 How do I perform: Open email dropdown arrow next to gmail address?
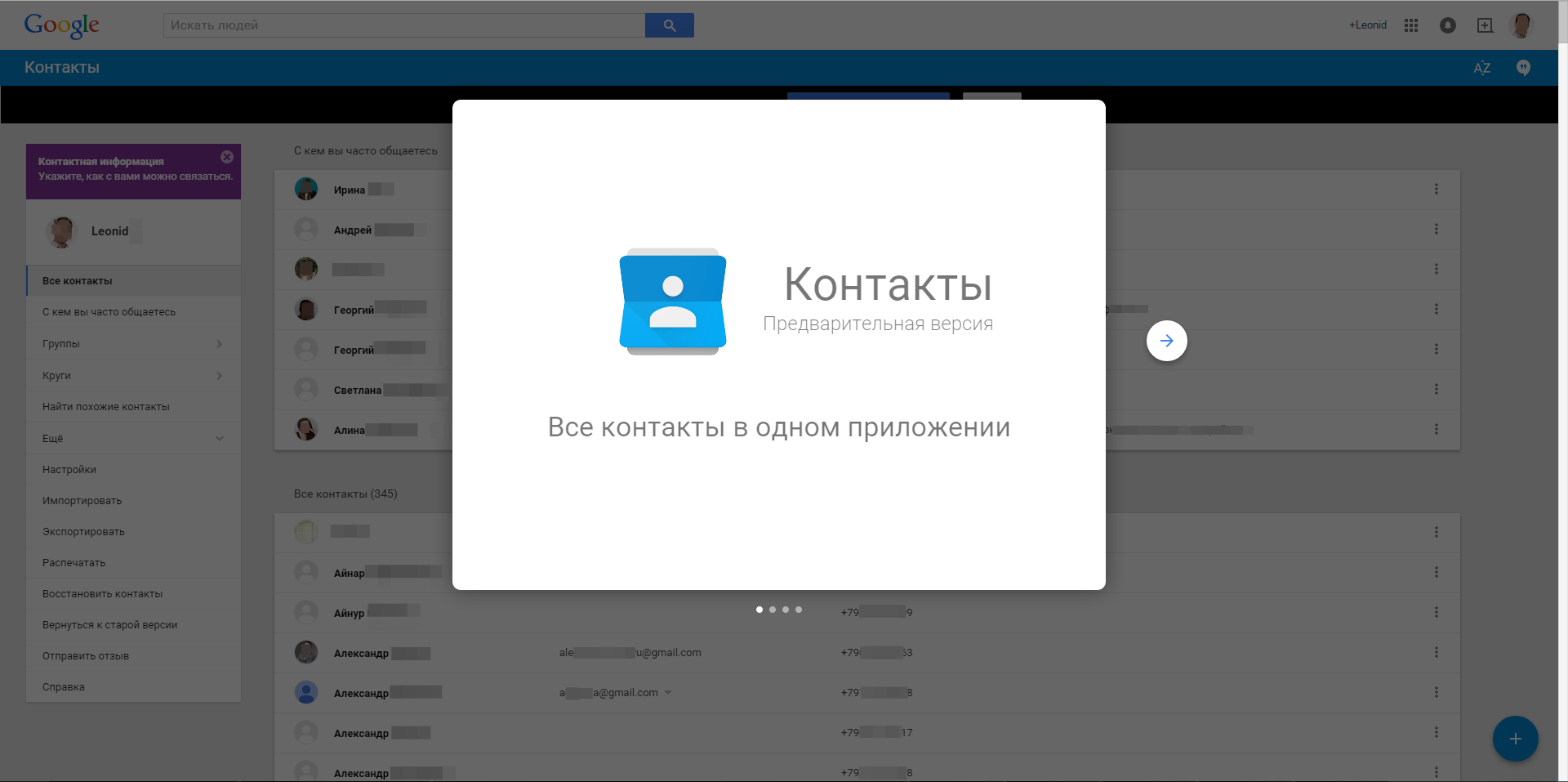click(x=668, y=693)
